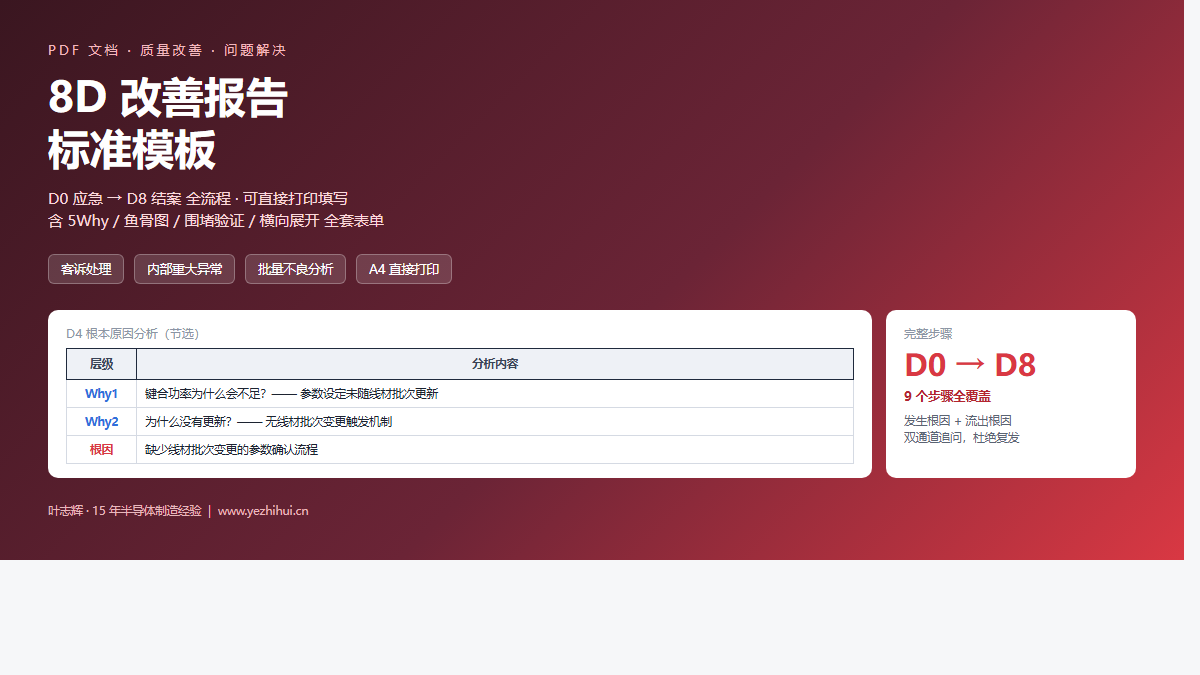Click the A4 直接打印 tag
The image size is (1200, 675).
click(x=404, y=269)
